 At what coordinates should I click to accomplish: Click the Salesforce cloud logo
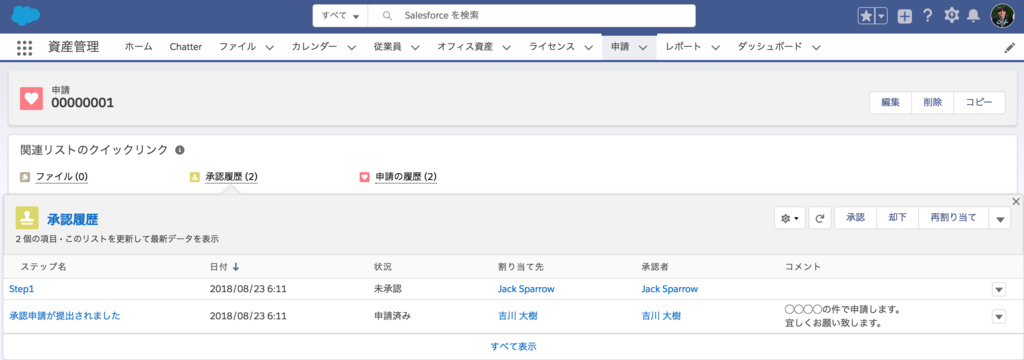pyautogui.click(x=26, y=15)
